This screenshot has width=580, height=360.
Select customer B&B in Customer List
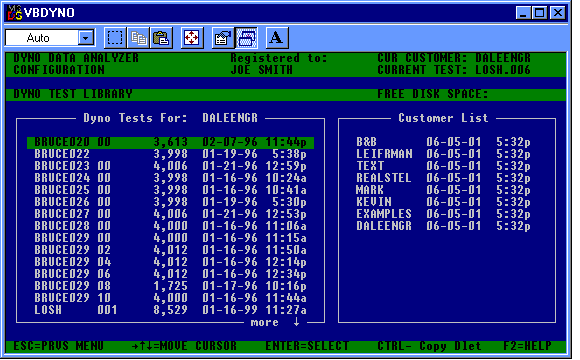click(x=443, y=142)
